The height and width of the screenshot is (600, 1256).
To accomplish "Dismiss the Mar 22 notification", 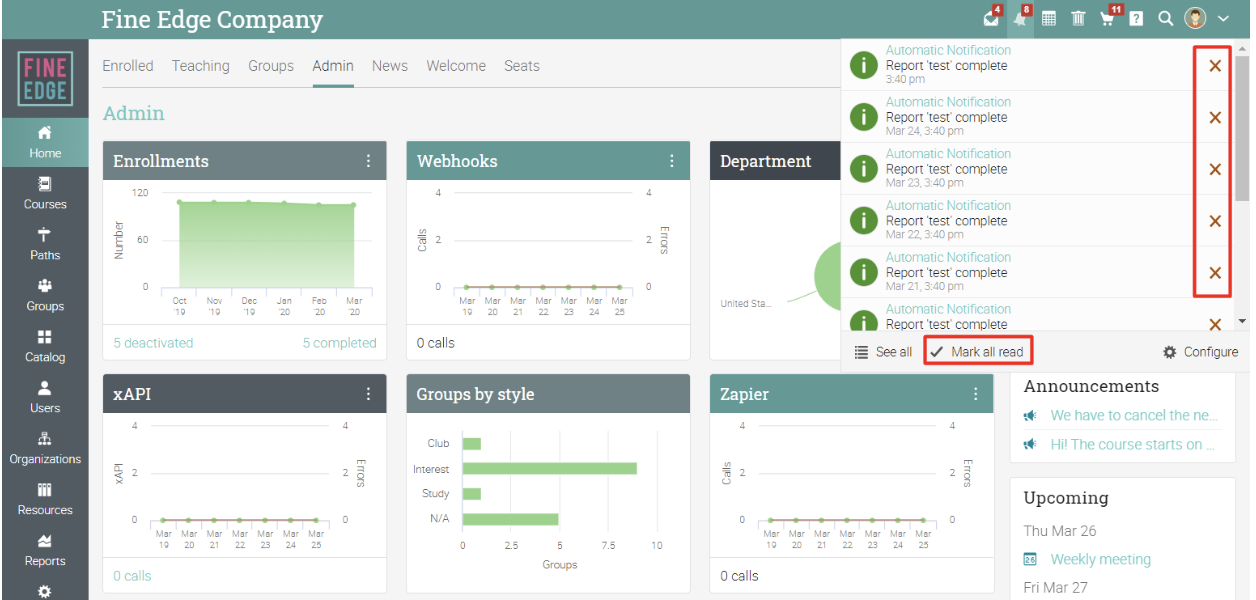I will [x=1215, y=221].
